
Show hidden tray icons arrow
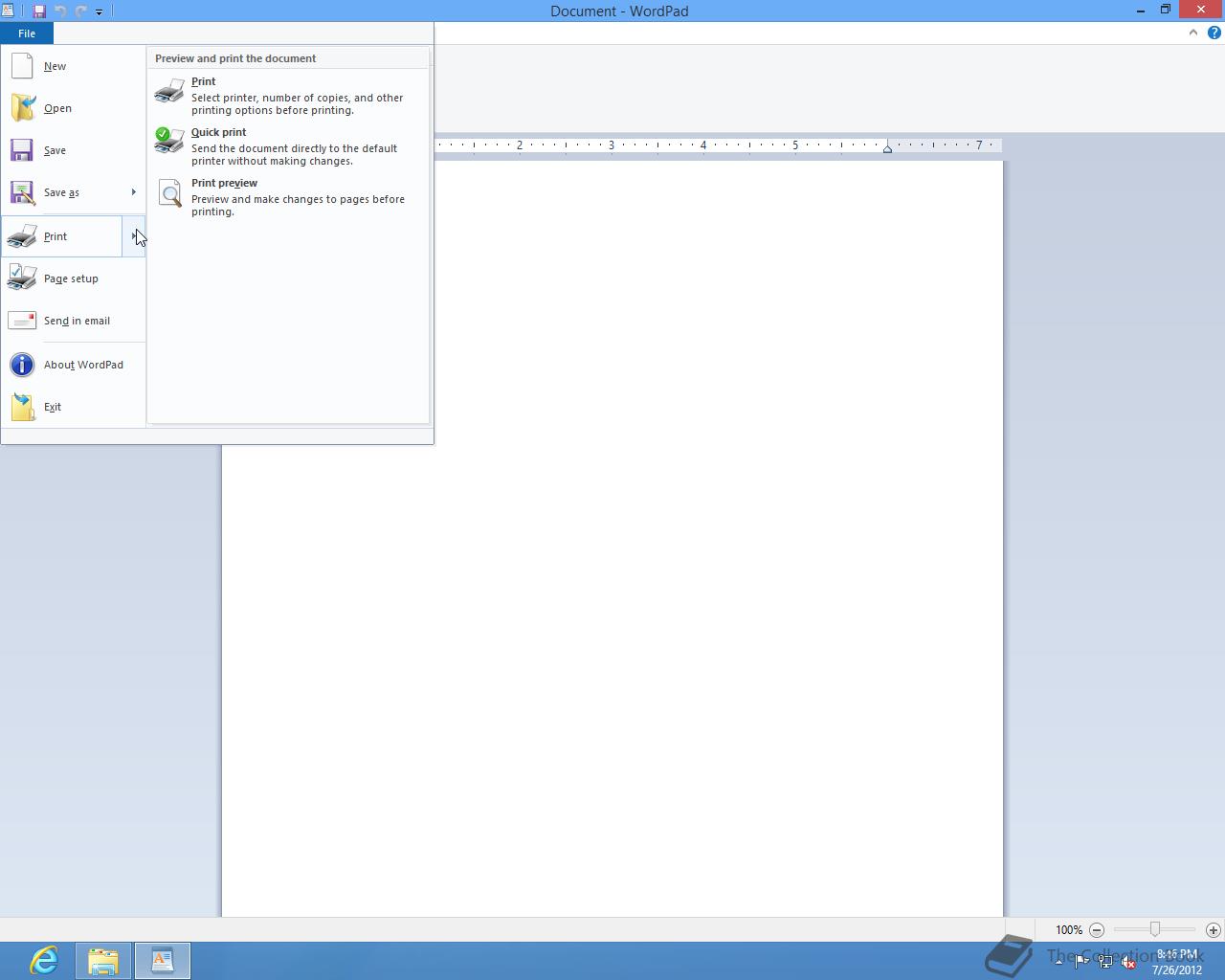[x=1058, y=962]
